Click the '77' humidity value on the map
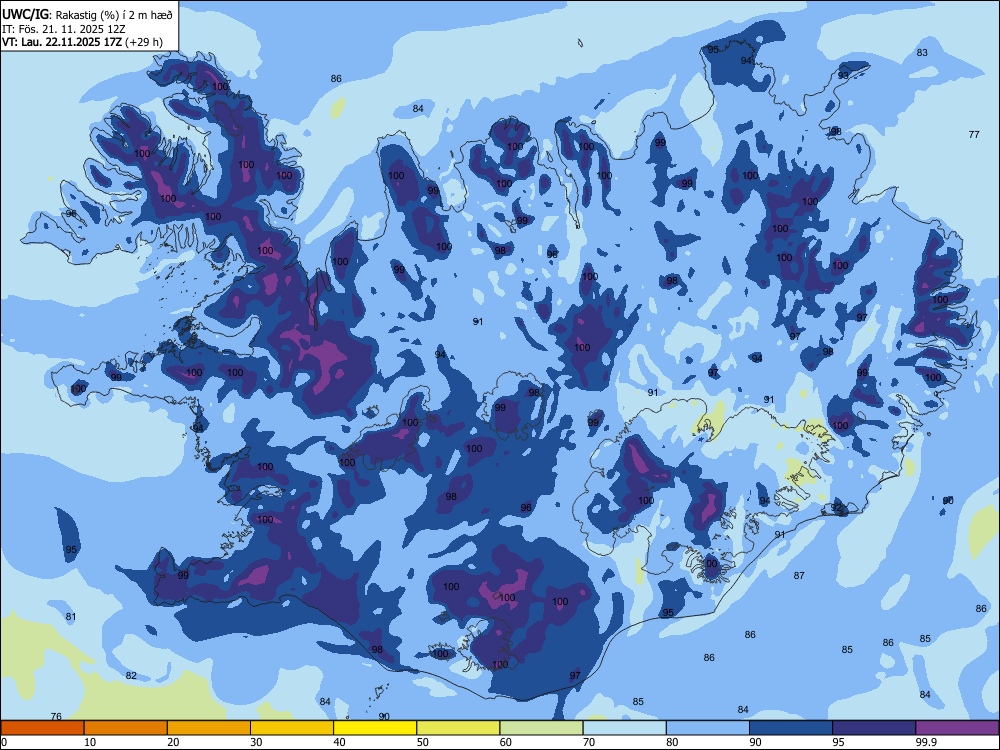 974,135
